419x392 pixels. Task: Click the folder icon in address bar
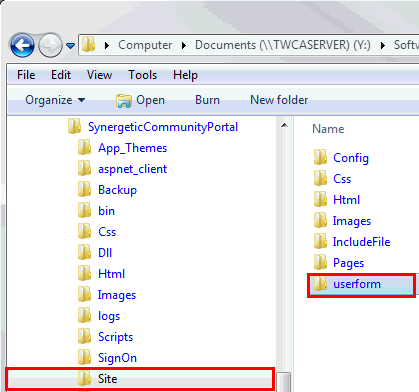pyautogui.click(x=89, y=44)
